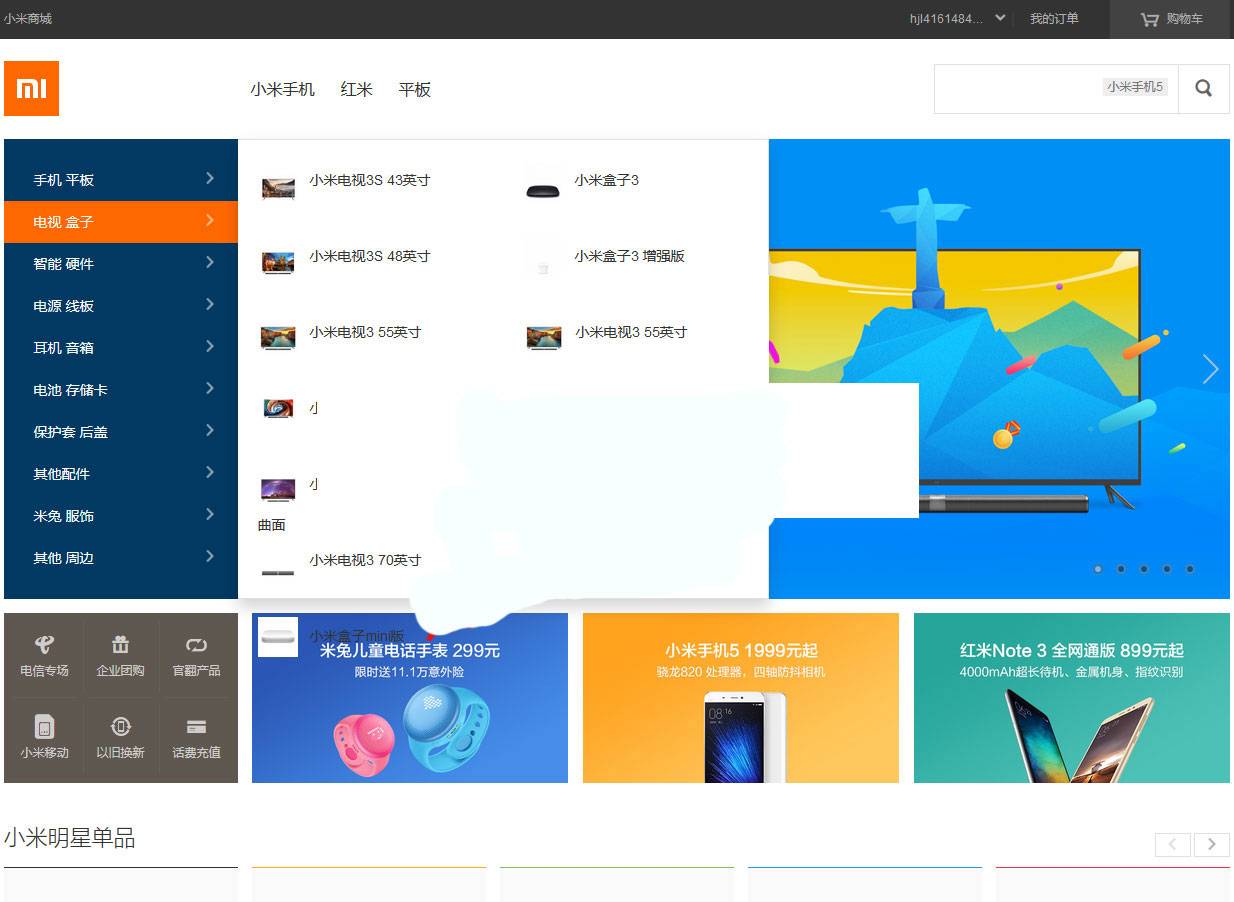Click the search magnifier icon
Image resolution: width=1234 pixels, height=902 pixels.
click(x=1203, y=88)
